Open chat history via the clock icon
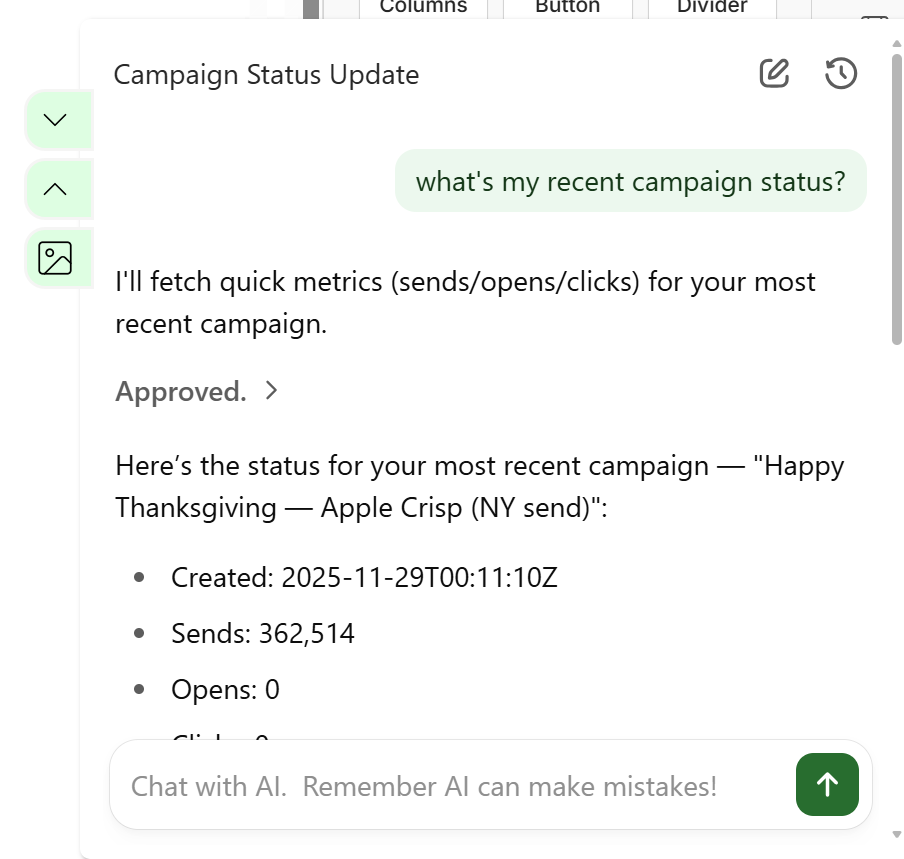Viewport: 904px width, 859px height. click(x=840, y=73)
